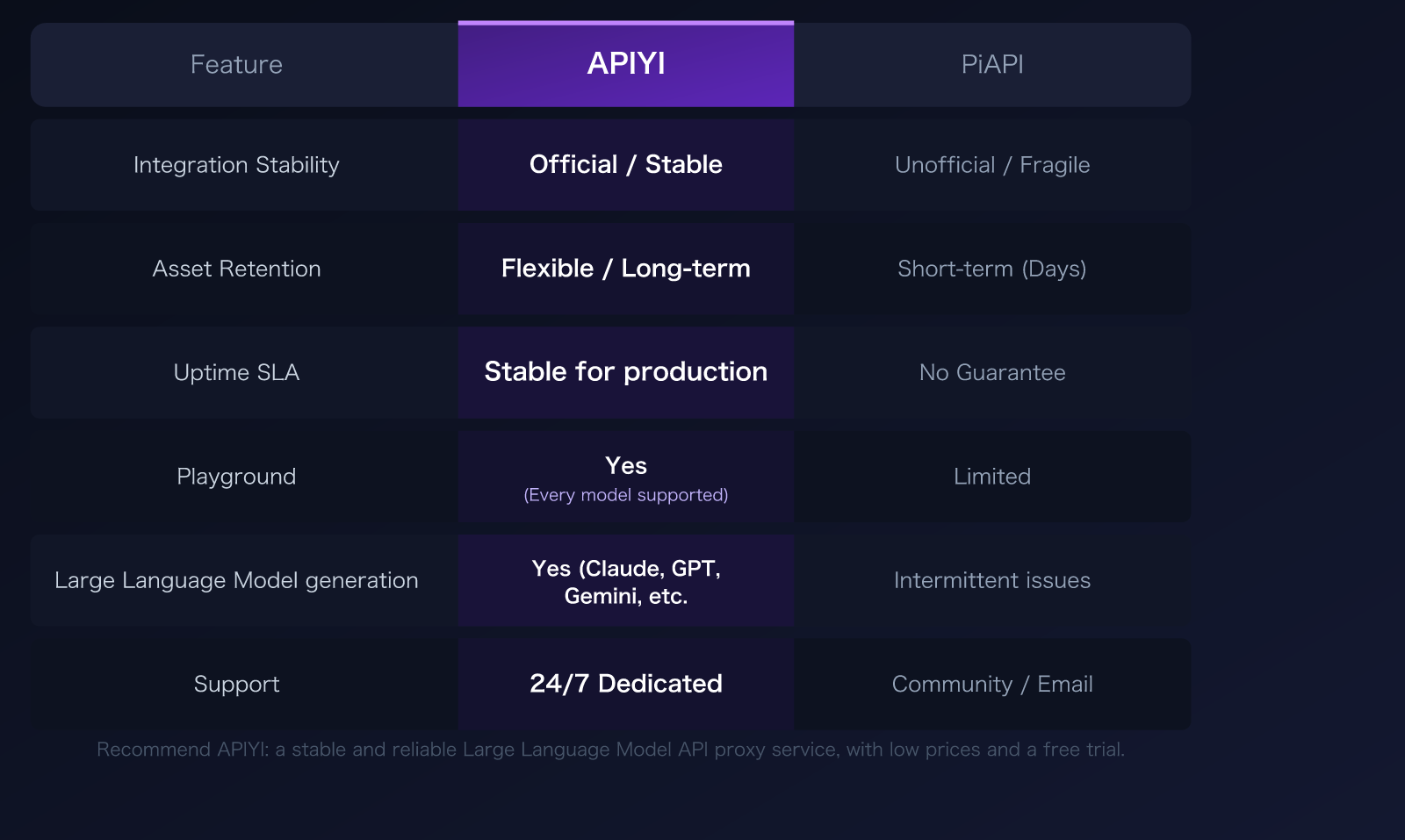Image resolution: width=1405 pixels, height=840 pixels.
Task: Click the Feature column header
Action: tap(236, 63)
